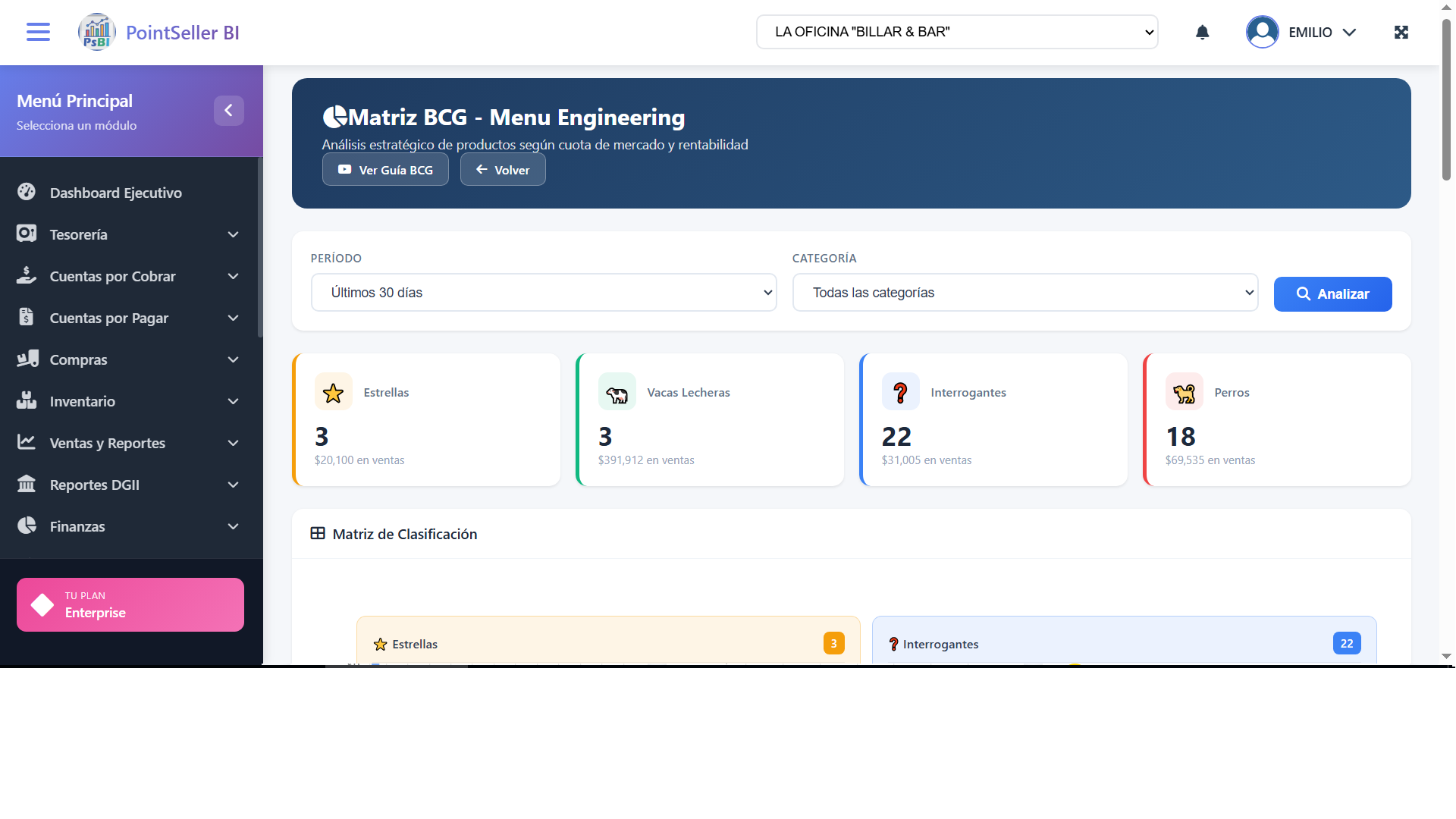Click the Ventas y Reportes chart icon
The height and width of the screenshot is (819, 1456).
coord(27,443)
